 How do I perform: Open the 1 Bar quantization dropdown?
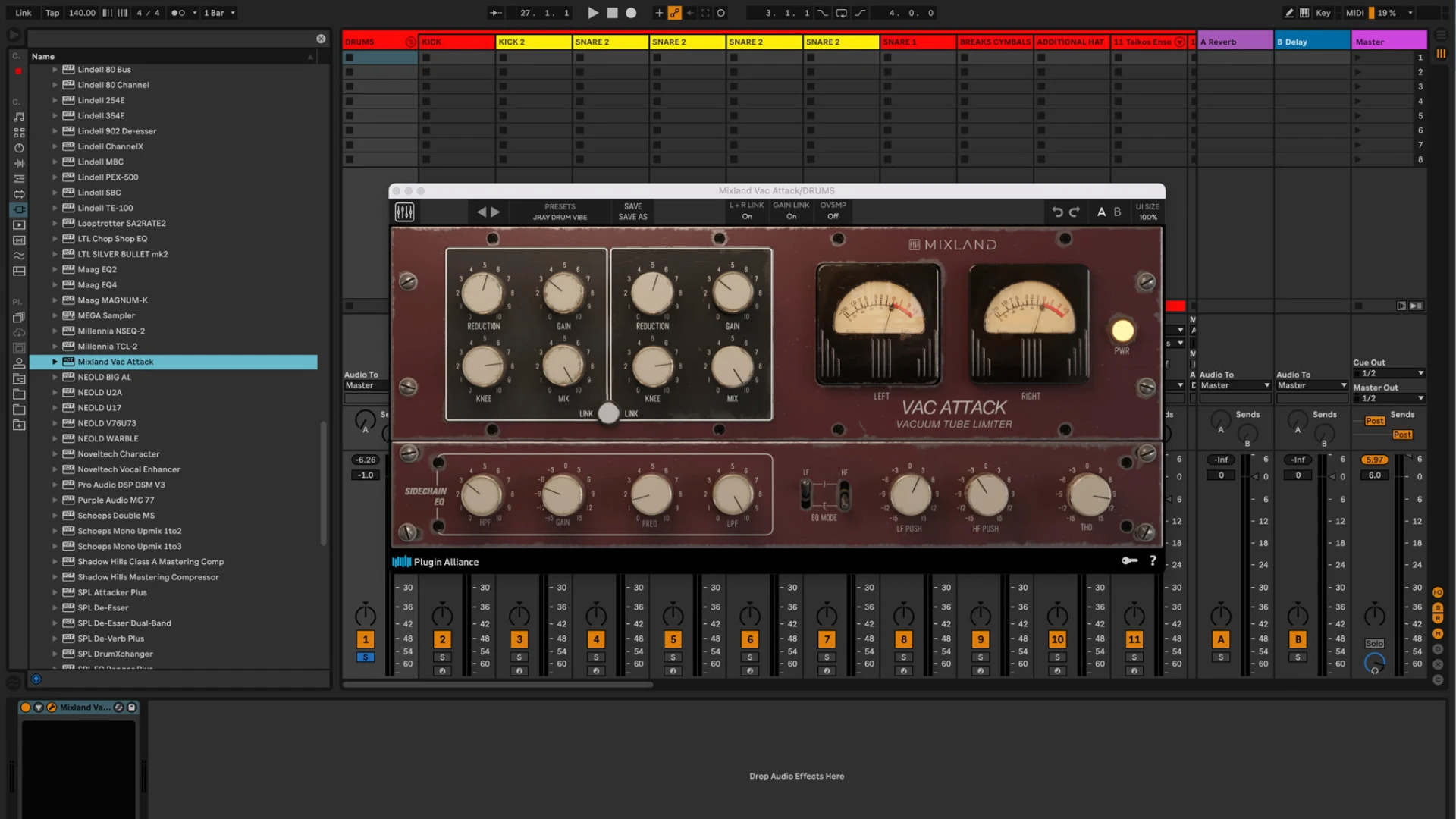219,13
